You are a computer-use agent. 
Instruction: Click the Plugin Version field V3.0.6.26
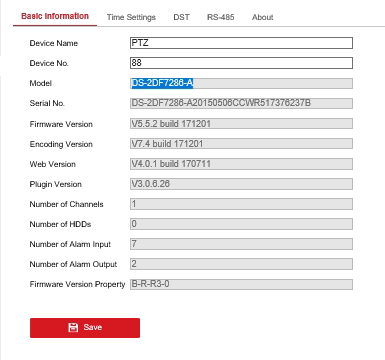[241, 184]
